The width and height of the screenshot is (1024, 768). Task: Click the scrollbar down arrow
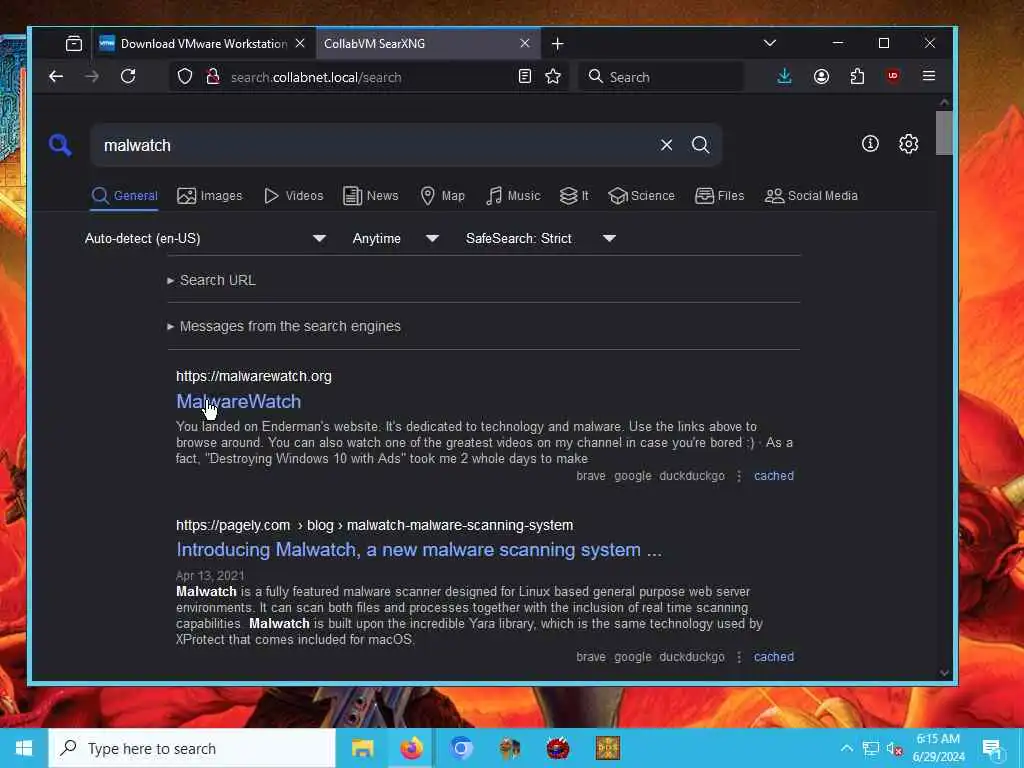[944, 672]
